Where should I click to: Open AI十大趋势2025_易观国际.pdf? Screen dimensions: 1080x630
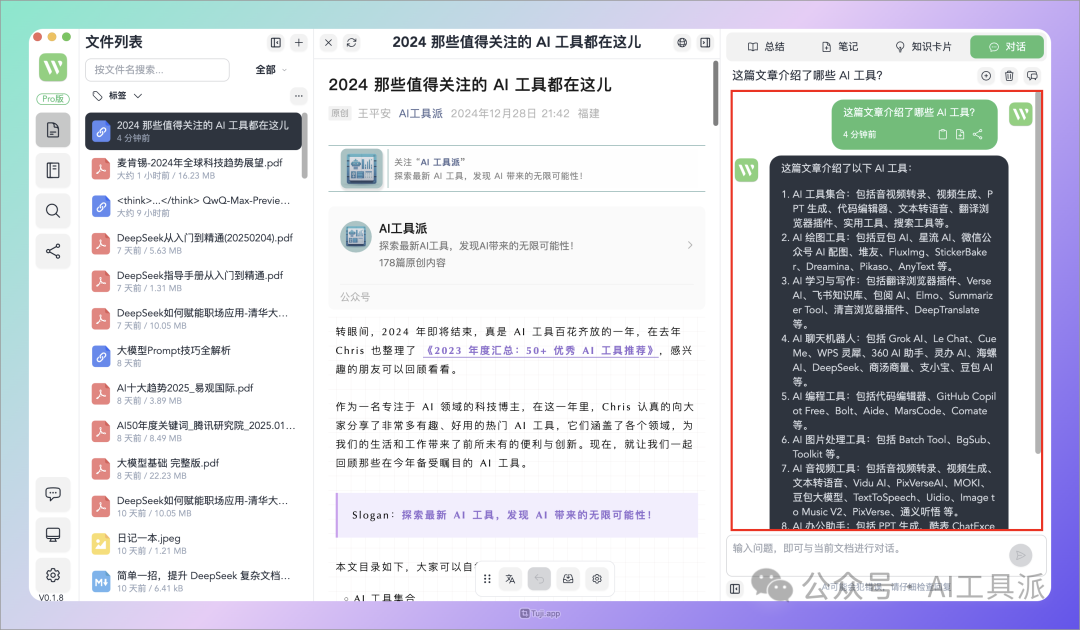click(194, 394)
